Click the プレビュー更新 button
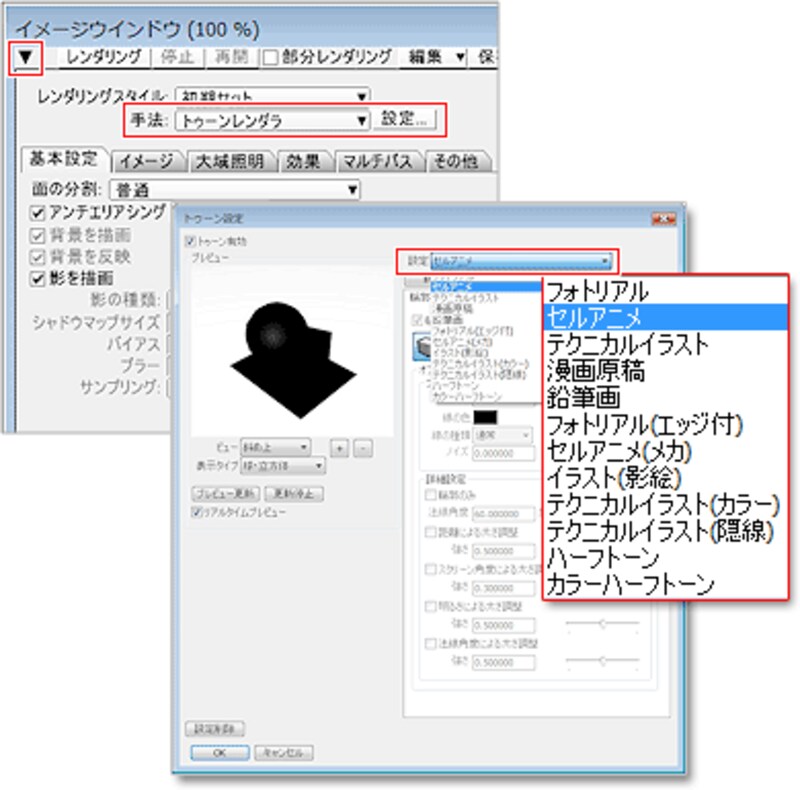This screenshot has height=790, width=800. click(x=226, y=494)
